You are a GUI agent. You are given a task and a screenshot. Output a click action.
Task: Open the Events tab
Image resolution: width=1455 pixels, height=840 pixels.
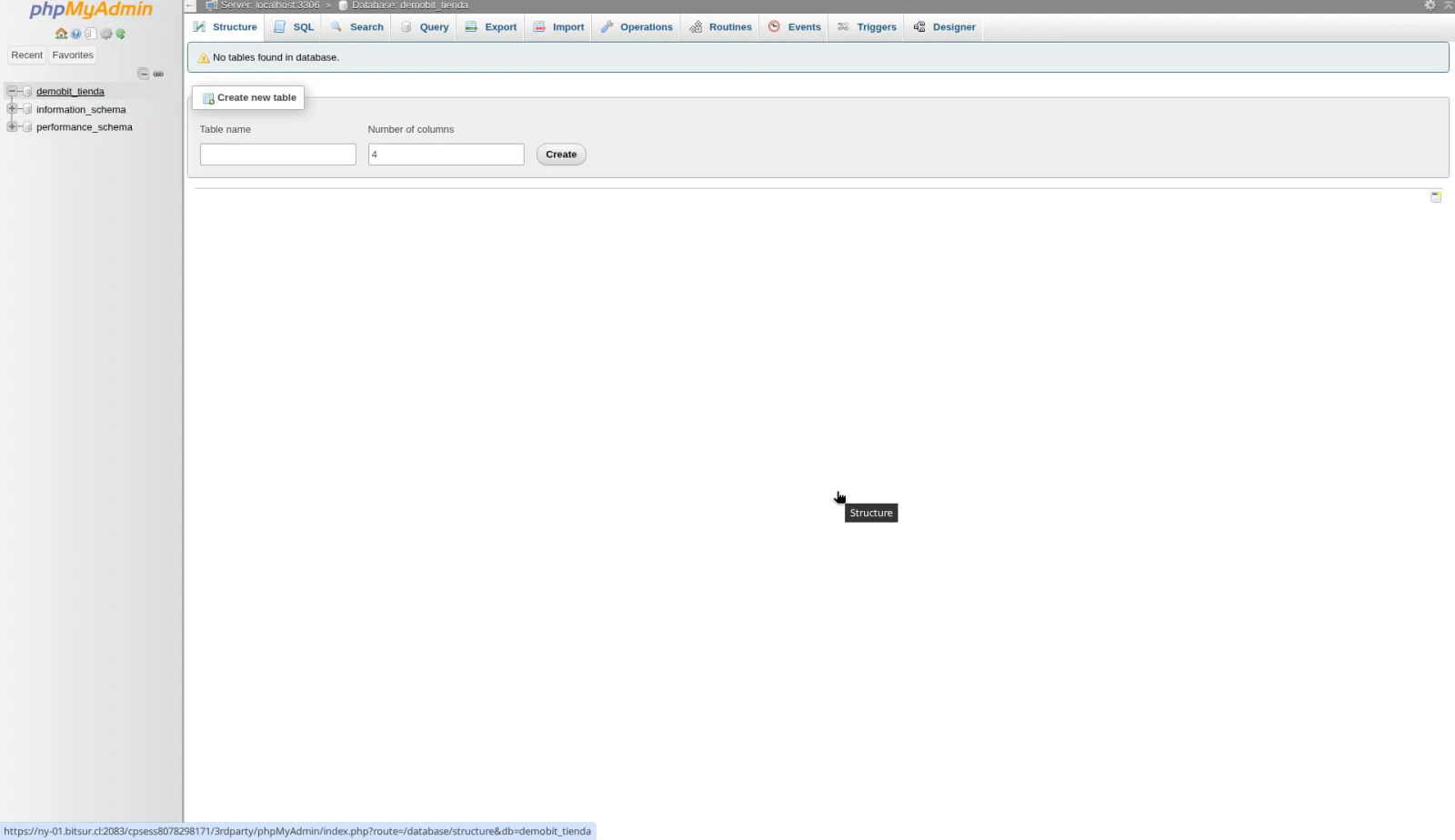point(795,27)
